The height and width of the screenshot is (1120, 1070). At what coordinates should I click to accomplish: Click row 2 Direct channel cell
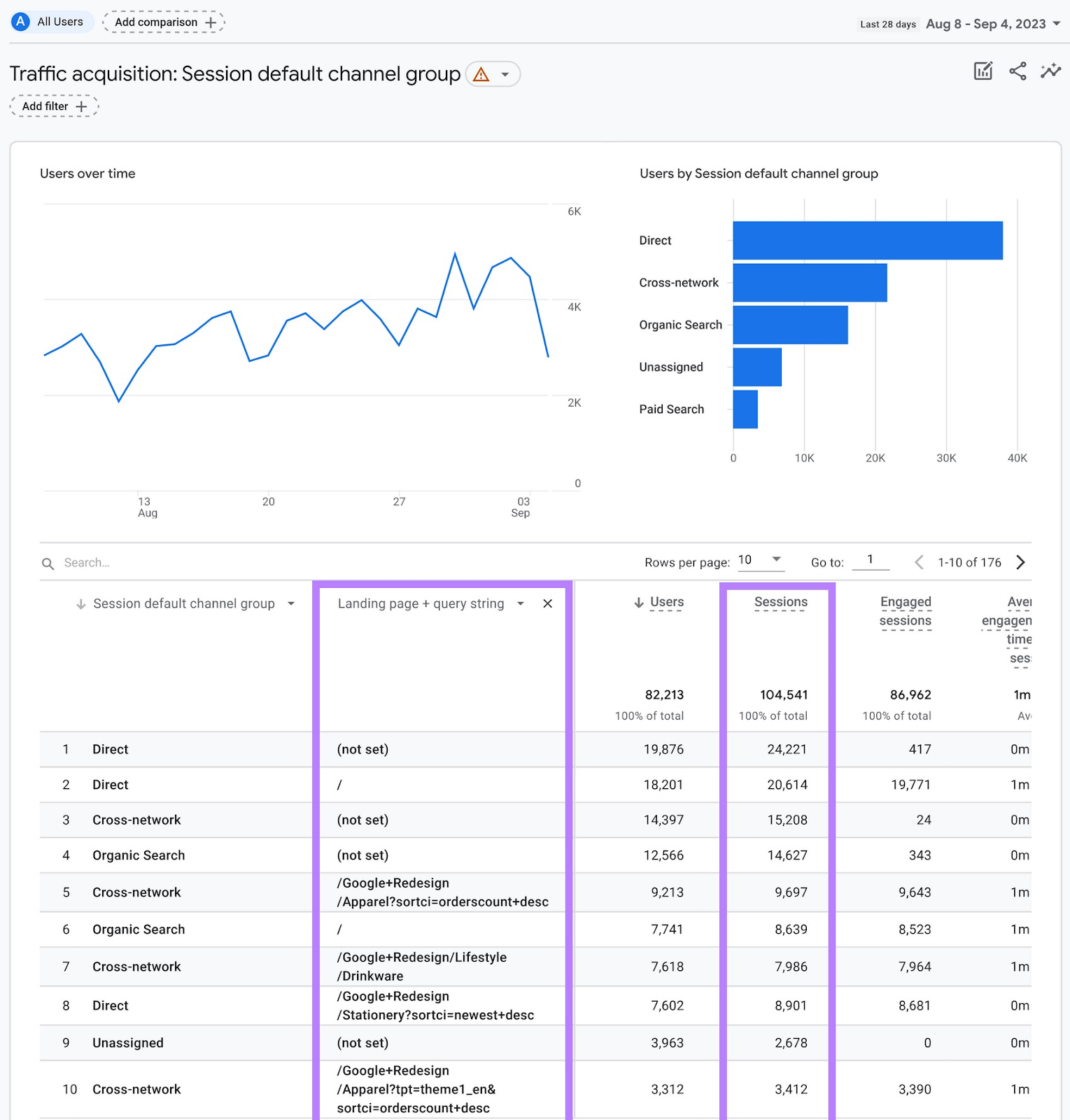(111, 785)
